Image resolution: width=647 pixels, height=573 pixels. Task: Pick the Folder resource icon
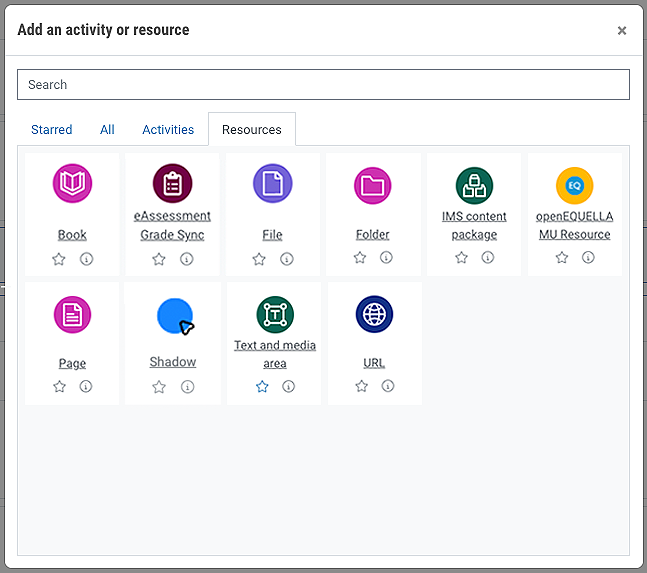click(373, 185)
